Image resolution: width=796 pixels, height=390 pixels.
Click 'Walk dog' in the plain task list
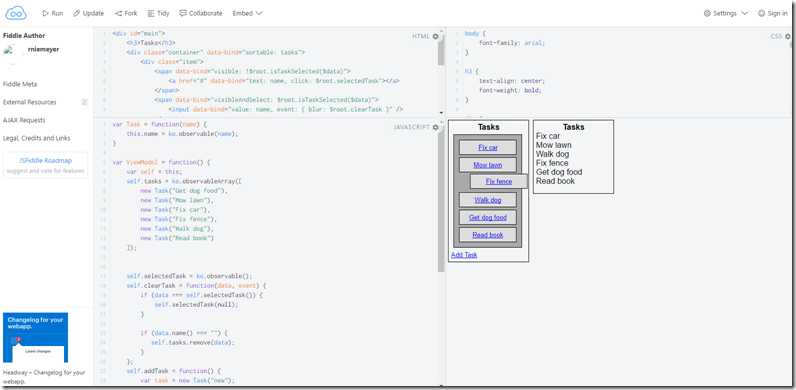click(552, 154)
